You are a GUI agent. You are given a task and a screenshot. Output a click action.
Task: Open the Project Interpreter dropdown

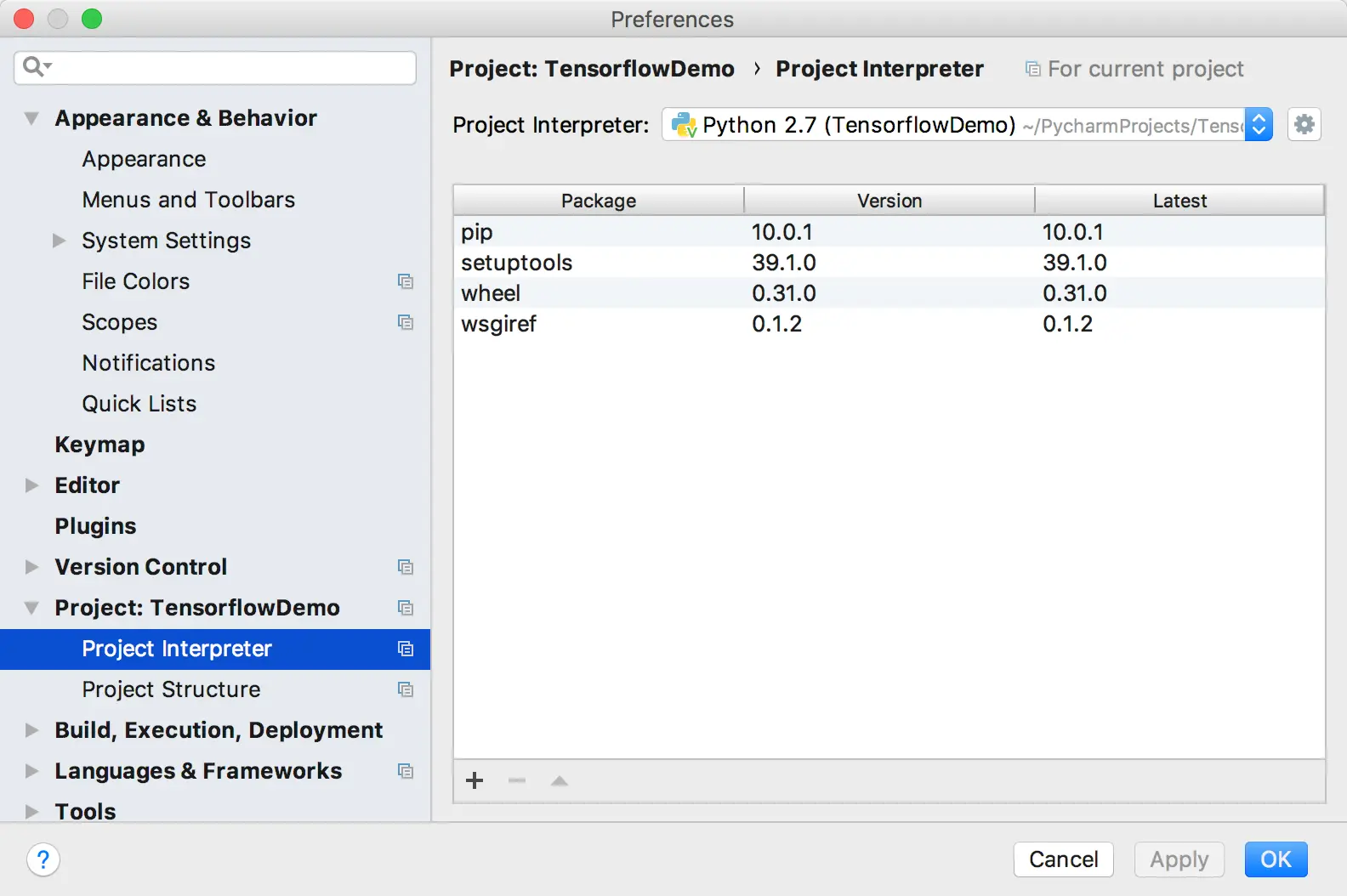(1259, 125)
